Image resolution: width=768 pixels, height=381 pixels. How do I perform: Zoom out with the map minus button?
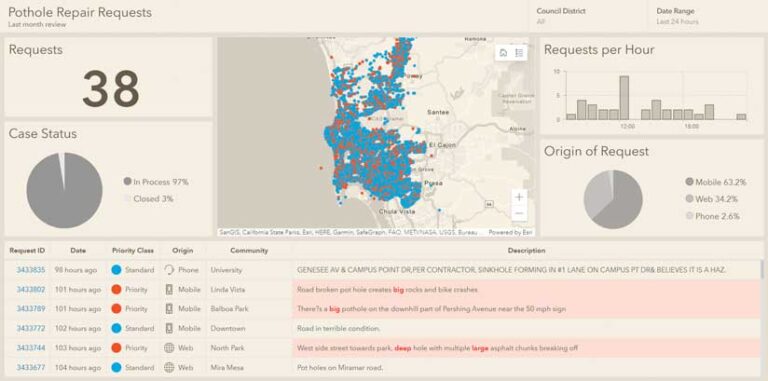519,214
